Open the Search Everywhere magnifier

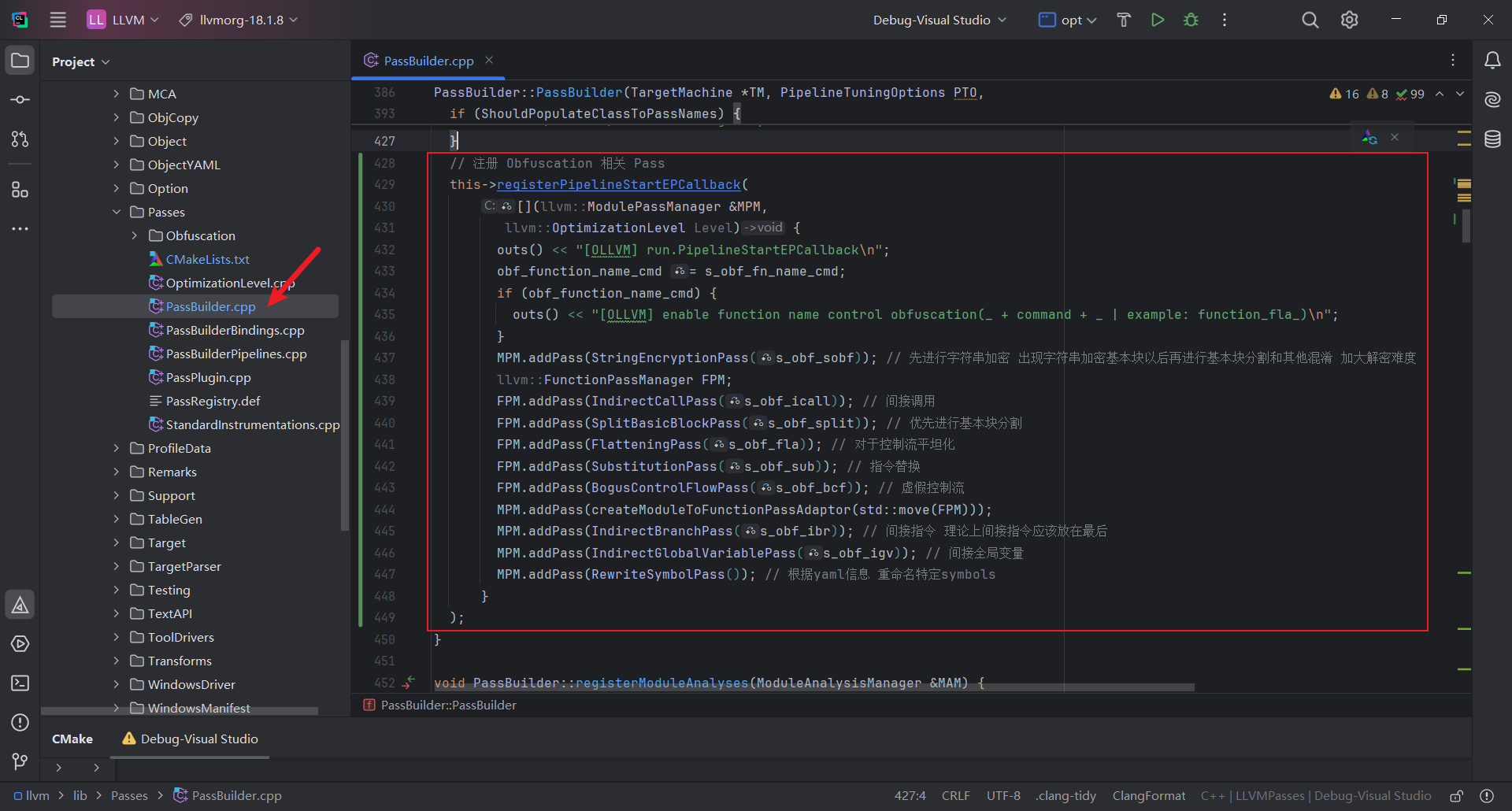(x=1310, y=20)
